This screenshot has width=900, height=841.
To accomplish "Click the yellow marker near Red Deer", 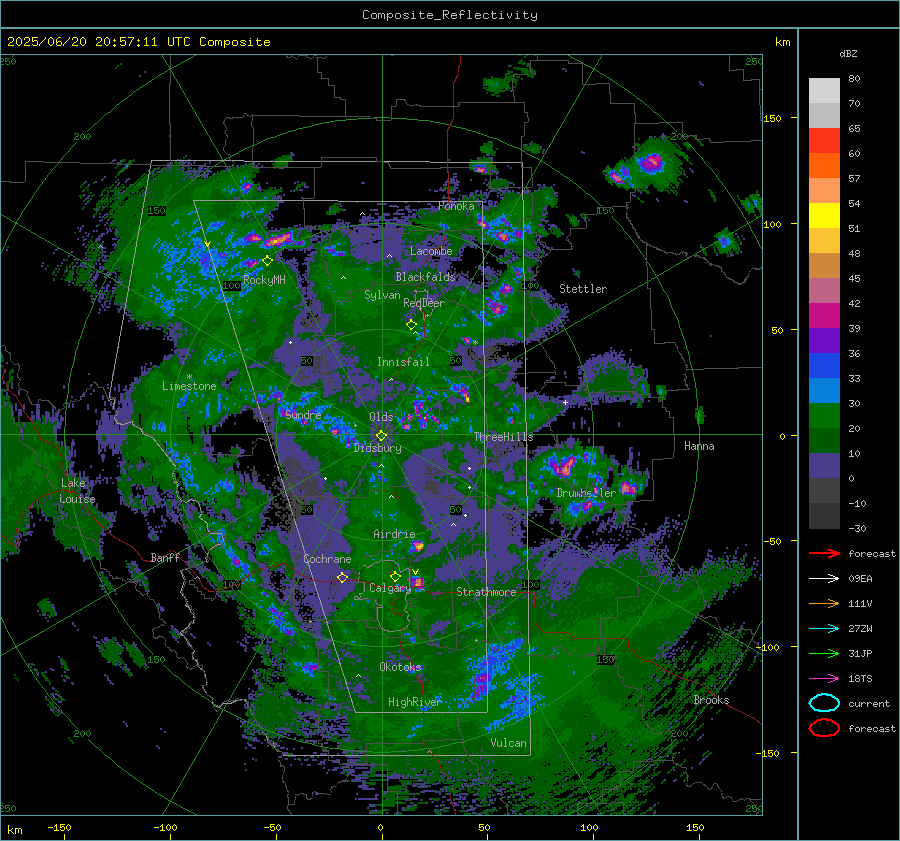I will (411, 325).
